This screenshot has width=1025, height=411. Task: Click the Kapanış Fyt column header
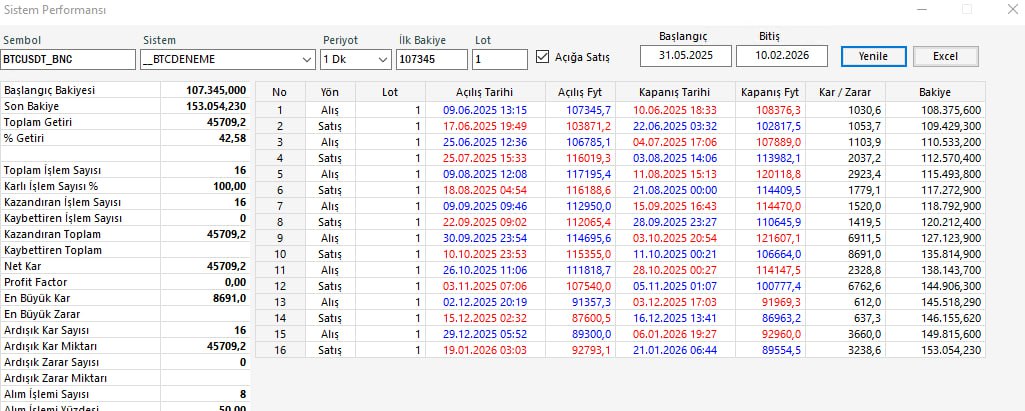(769, 92)
